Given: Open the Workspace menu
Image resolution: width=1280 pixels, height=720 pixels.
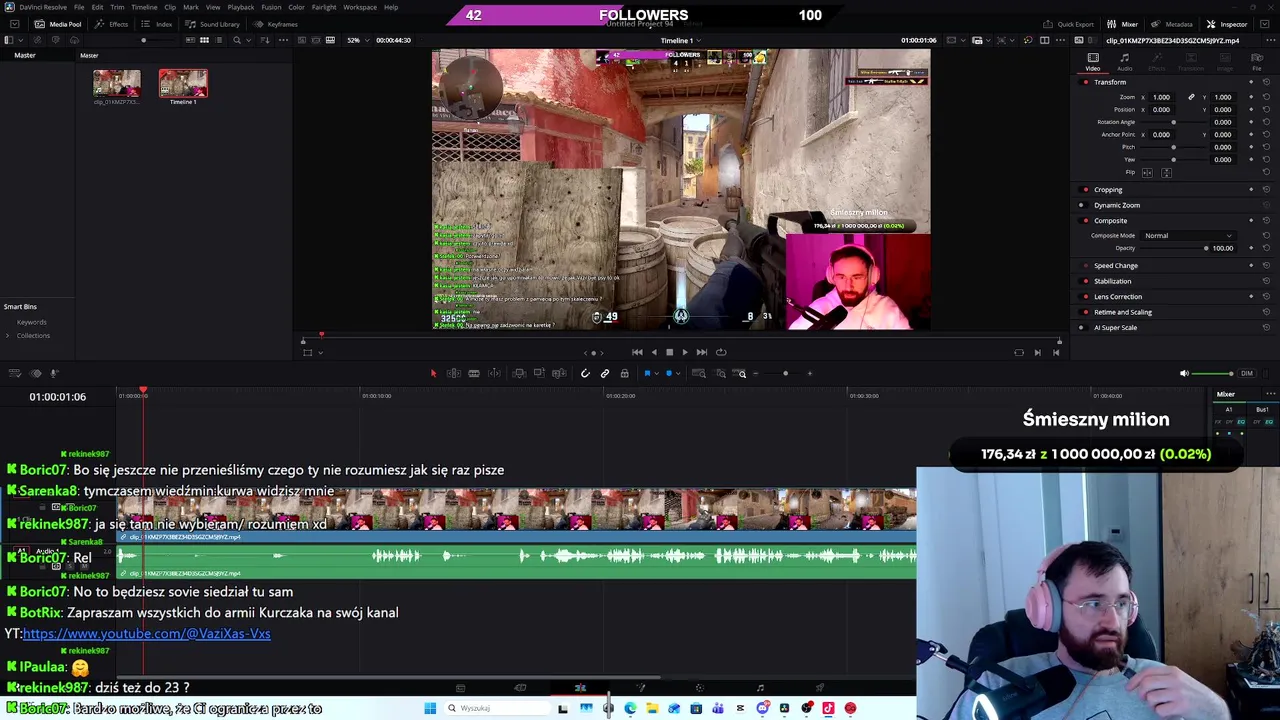Looking at the screenshot, I should pyautogui.click(x=360, y=7).
